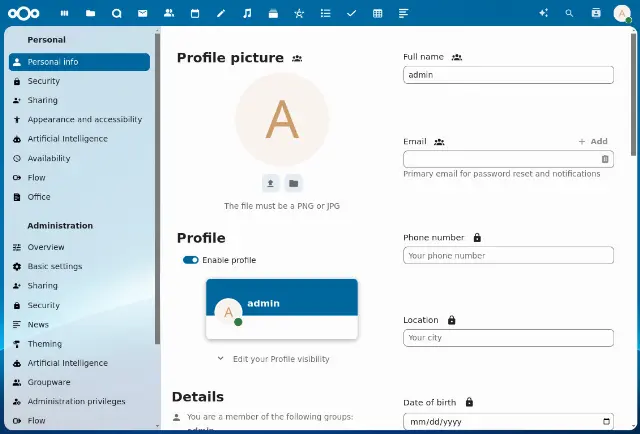
Task: Open the Notes pencil app icon
Action: coord(221,13)
